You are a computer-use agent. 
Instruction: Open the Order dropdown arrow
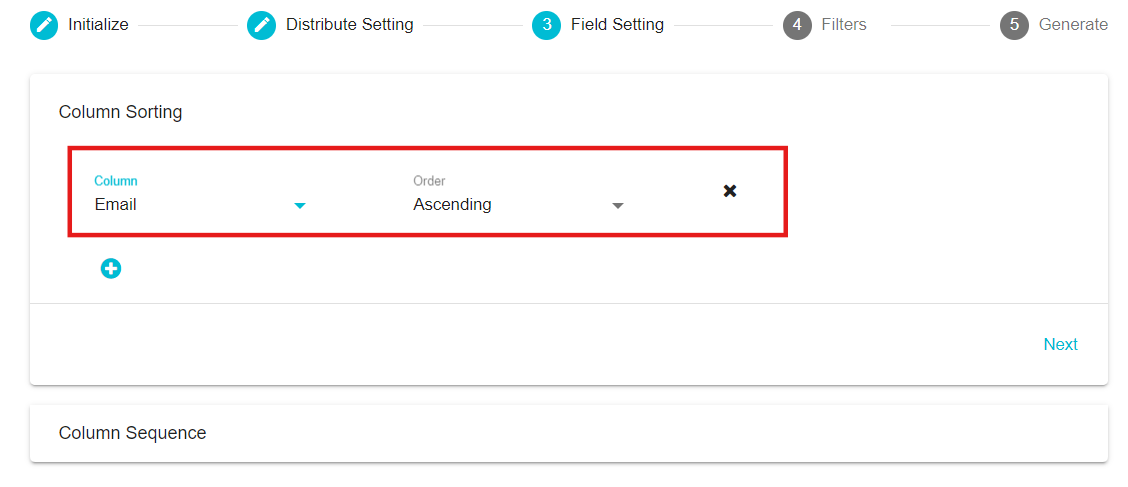pos(617,206)
